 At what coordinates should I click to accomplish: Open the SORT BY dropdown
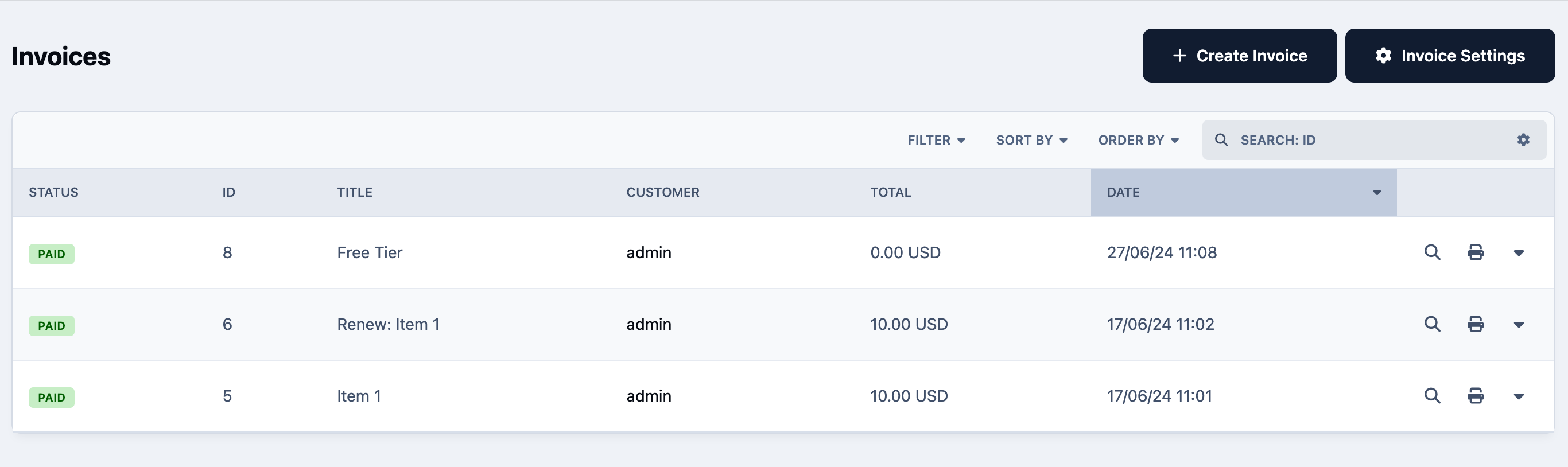1032,140
